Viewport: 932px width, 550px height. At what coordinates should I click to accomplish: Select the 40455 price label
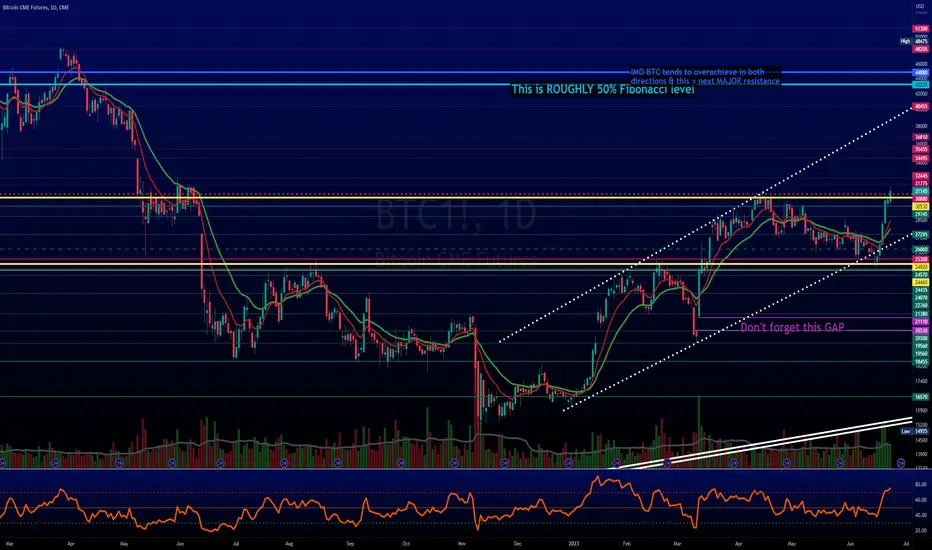tap(921, 106)
